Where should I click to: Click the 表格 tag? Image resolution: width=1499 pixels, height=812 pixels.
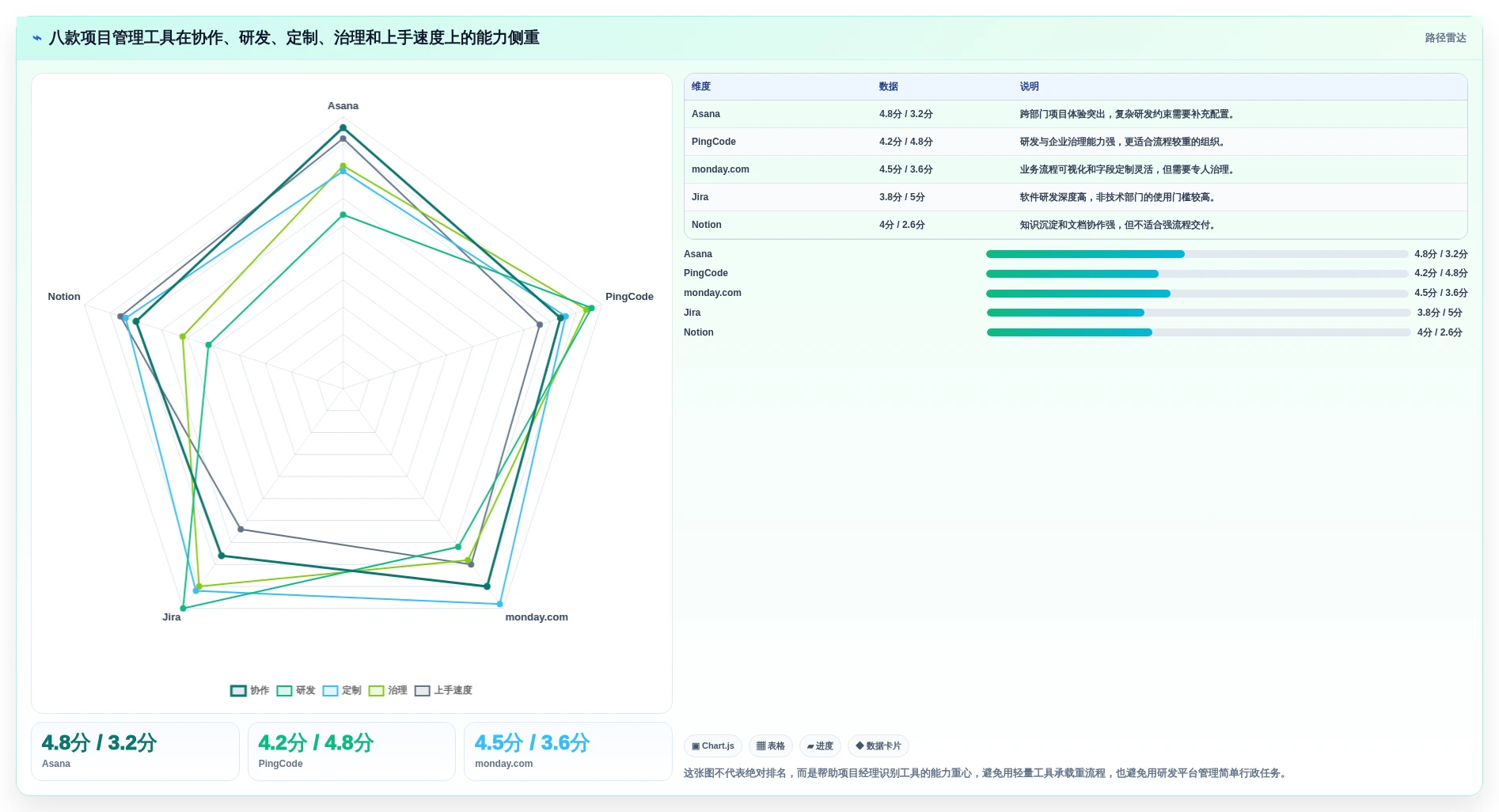pyautogui.click(x=770, y=746)
